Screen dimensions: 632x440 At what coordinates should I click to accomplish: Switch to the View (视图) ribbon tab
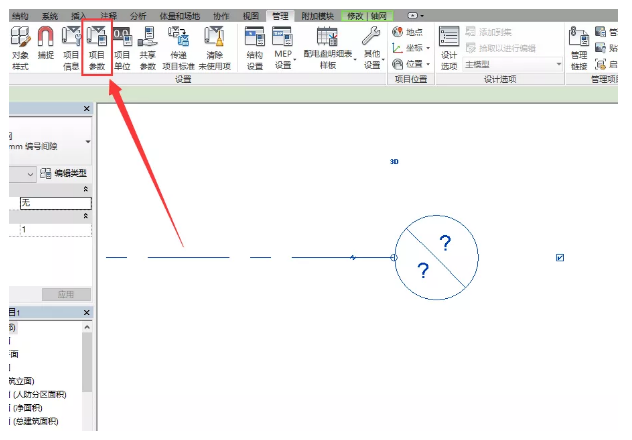252,16
